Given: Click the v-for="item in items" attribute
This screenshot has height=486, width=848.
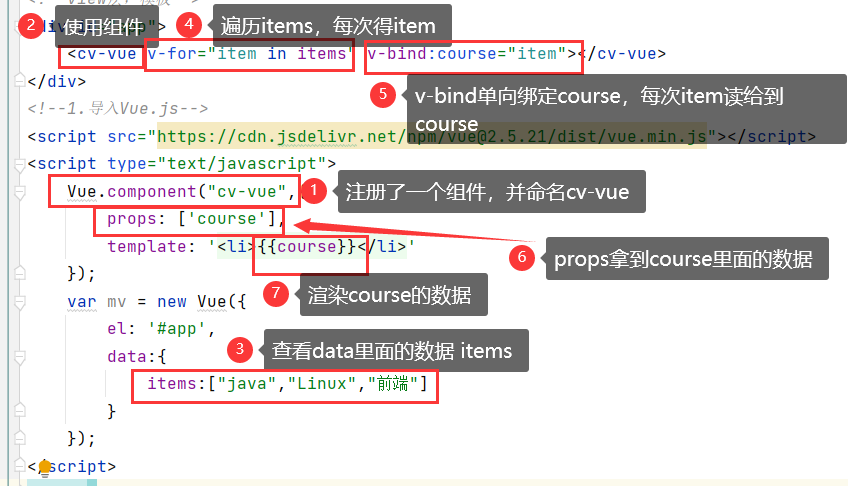Looking at the screenshot, I should click(x=248, y=54).
